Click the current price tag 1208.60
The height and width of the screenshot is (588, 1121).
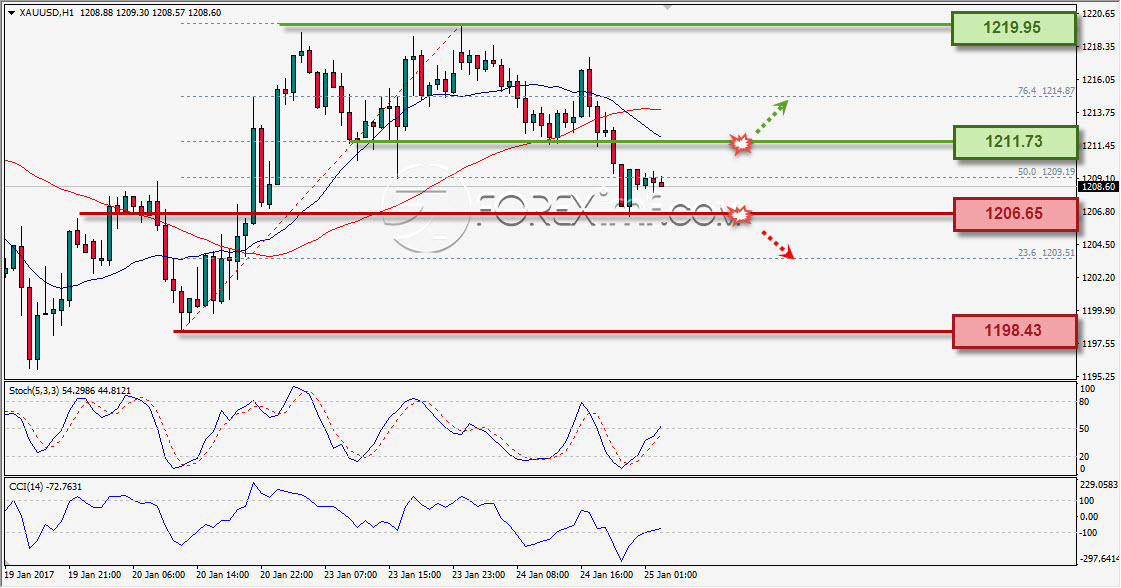click(x=1099, y=187)
